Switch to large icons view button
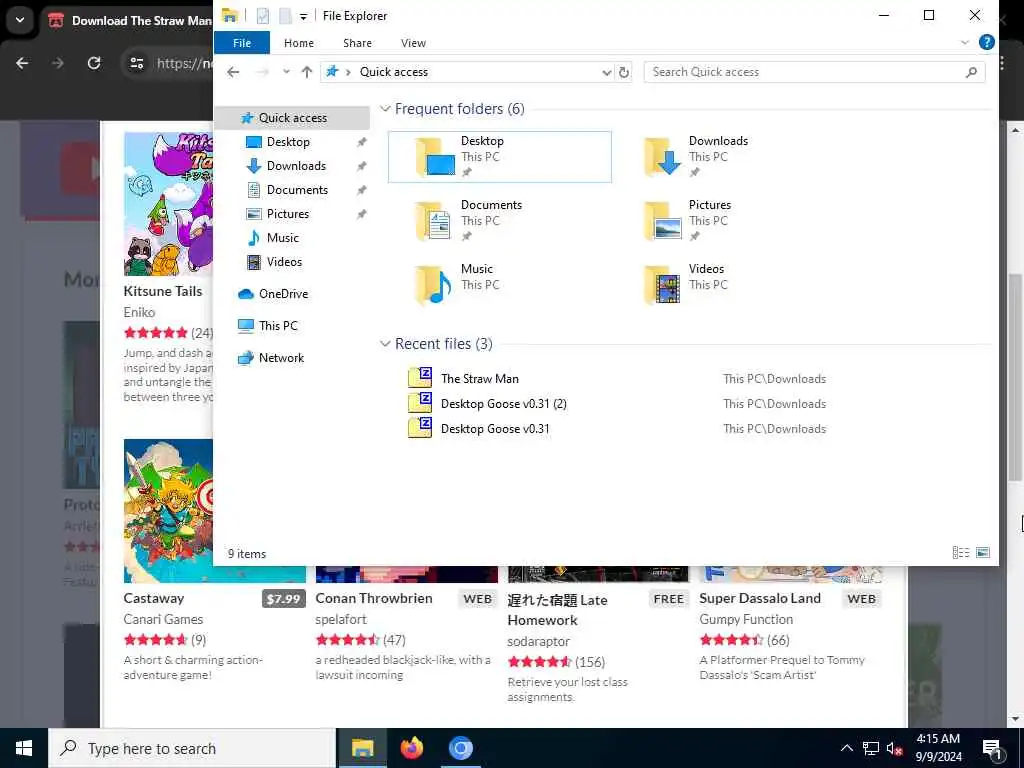Screen dimensions: 1024x768 coord(983,553)
